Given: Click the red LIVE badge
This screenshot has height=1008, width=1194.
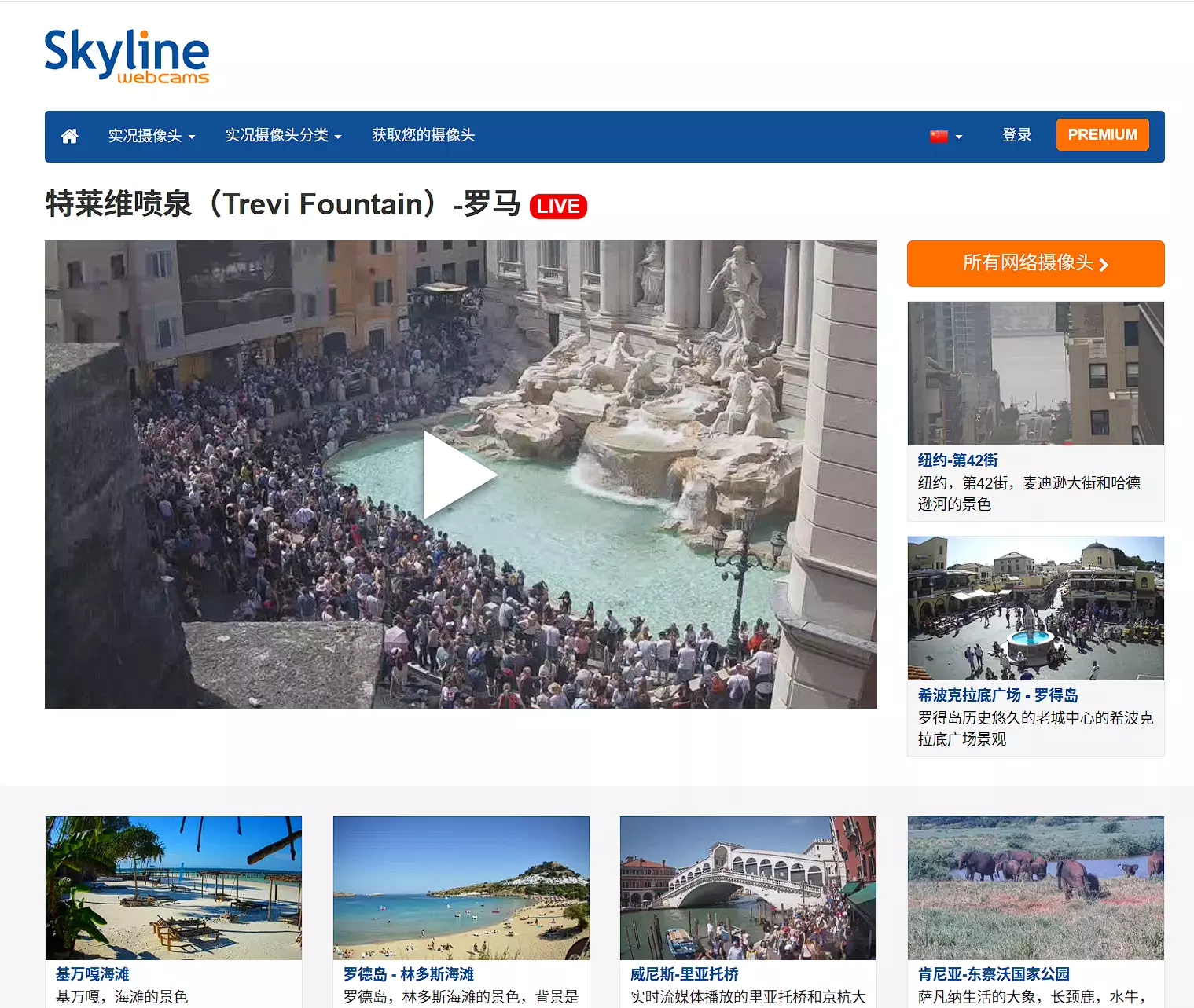Looking at the screenshot, I should [x=558, y=206].
